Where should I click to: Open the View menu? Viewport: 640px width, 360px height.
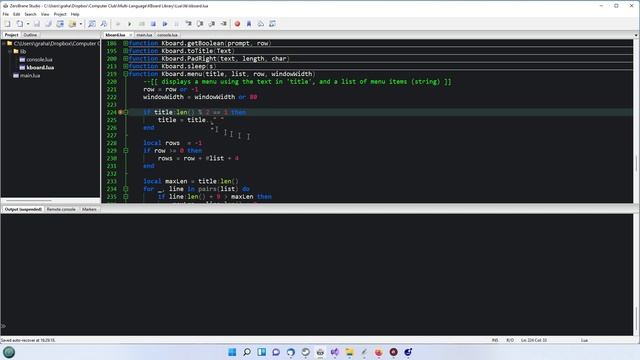click(45, 14)
